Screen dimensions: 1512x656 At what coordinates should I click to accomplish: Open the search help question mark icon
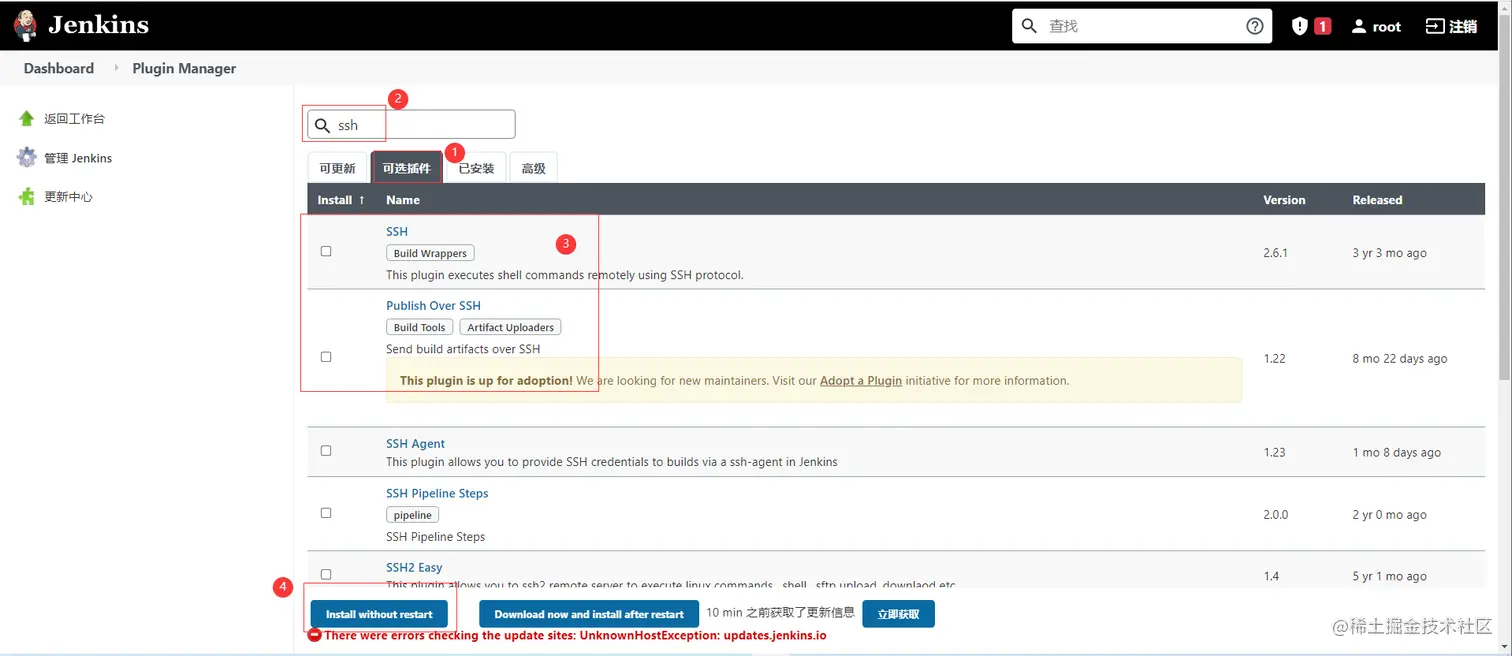pos(1255,26)
